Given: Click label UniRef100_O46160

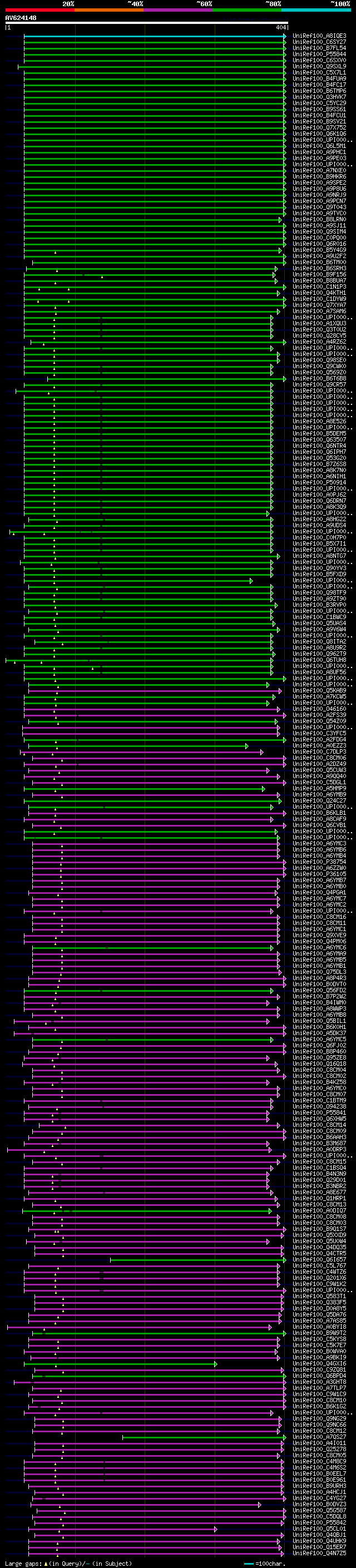Looking at the screenshot, I should (x=319, y=709).
